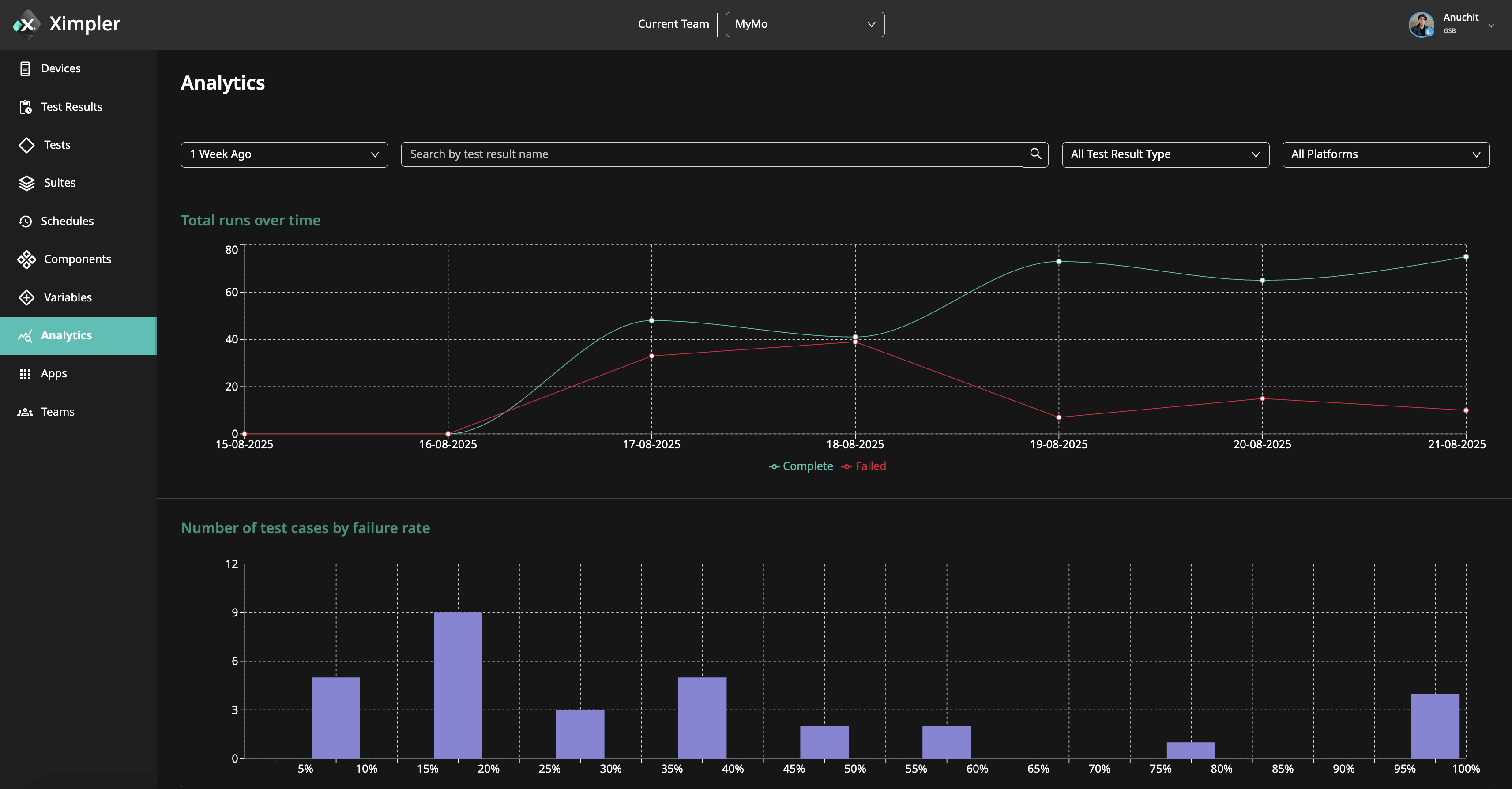Open the Apps section in sidebar

click(53, 373)
